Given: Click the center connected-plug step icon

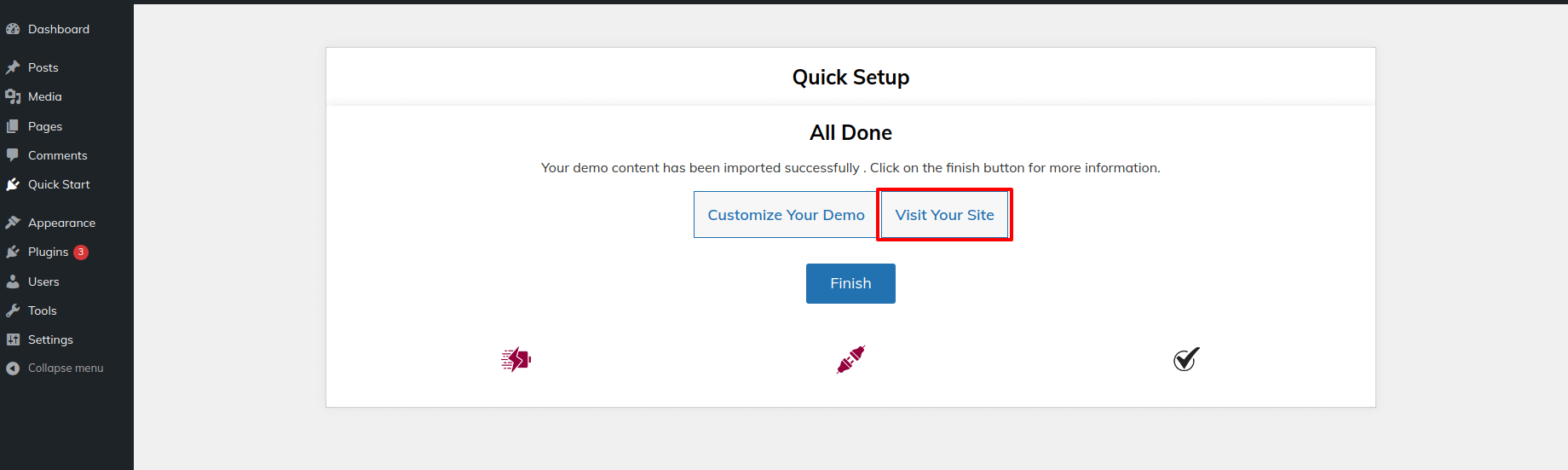Looking at the screenshot, I should pos(850,360).
